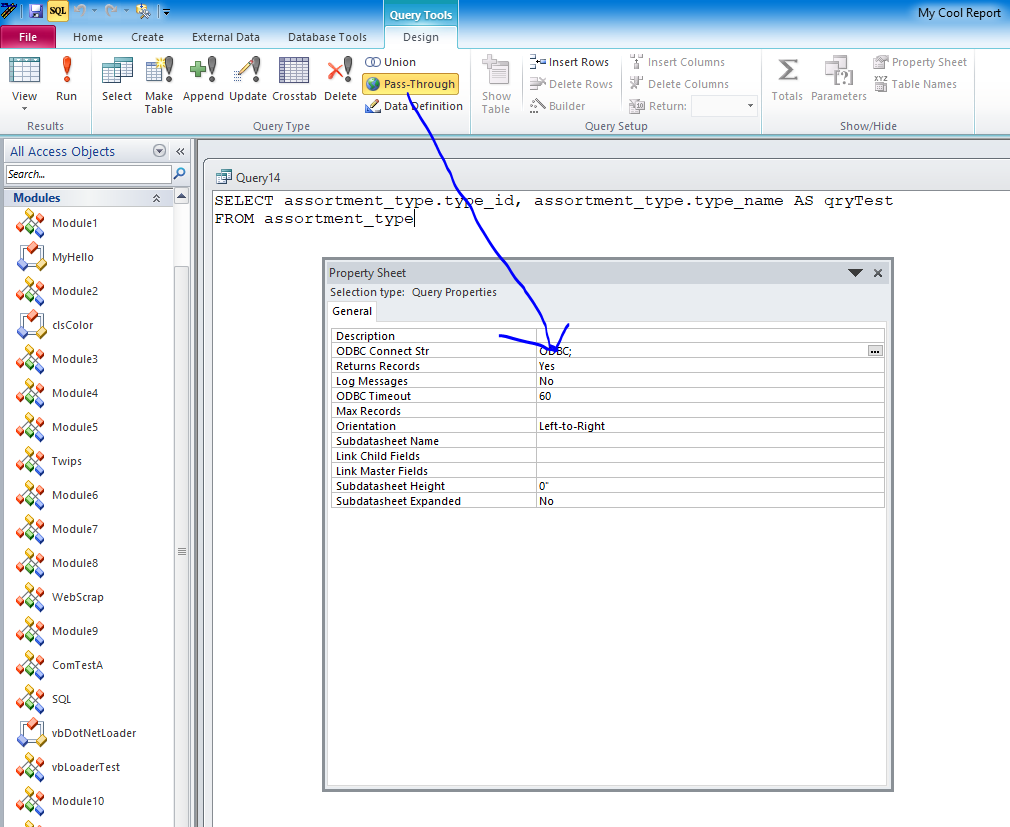Choose the Select query type
1010x827 pixels.
117,79
